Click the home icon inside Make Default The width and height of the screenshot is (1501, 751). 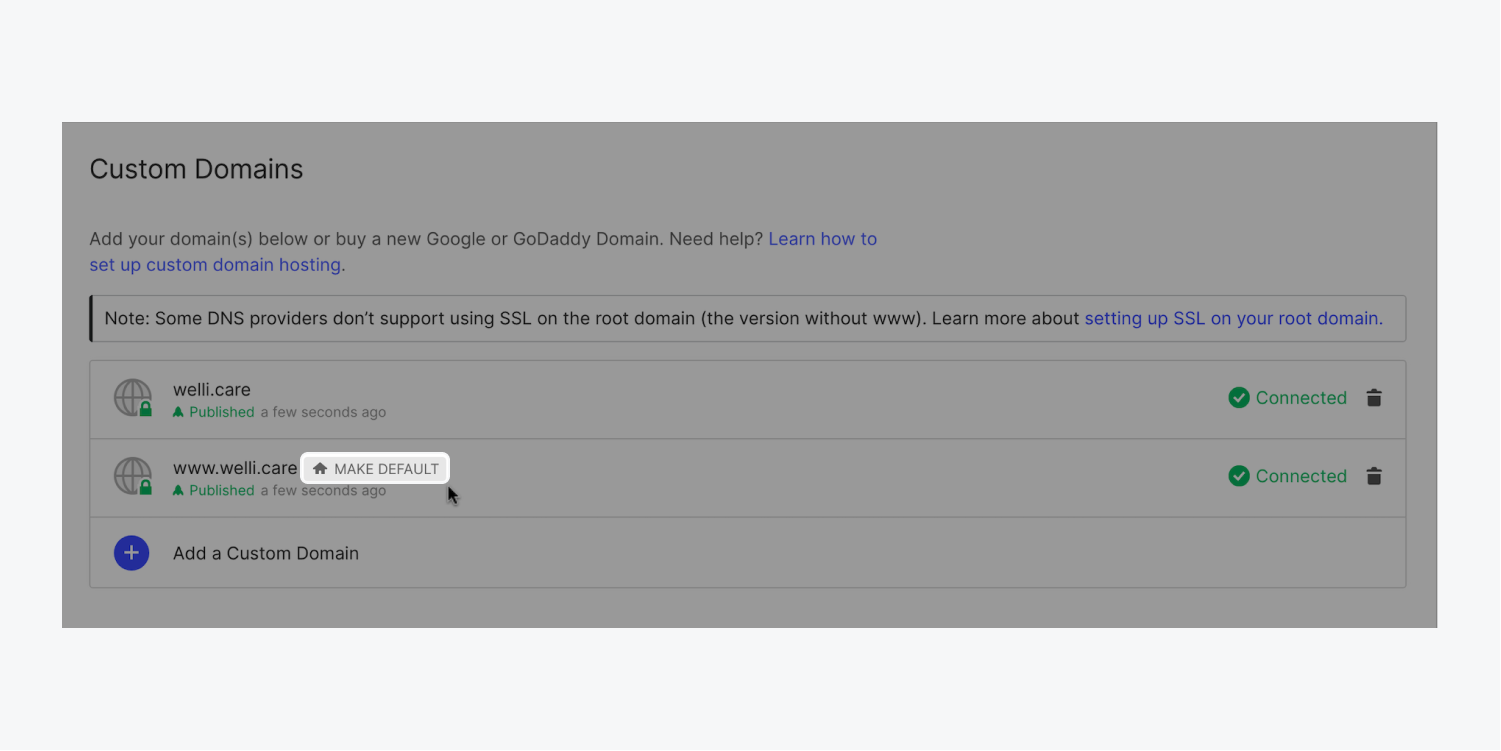pos(320,469)
